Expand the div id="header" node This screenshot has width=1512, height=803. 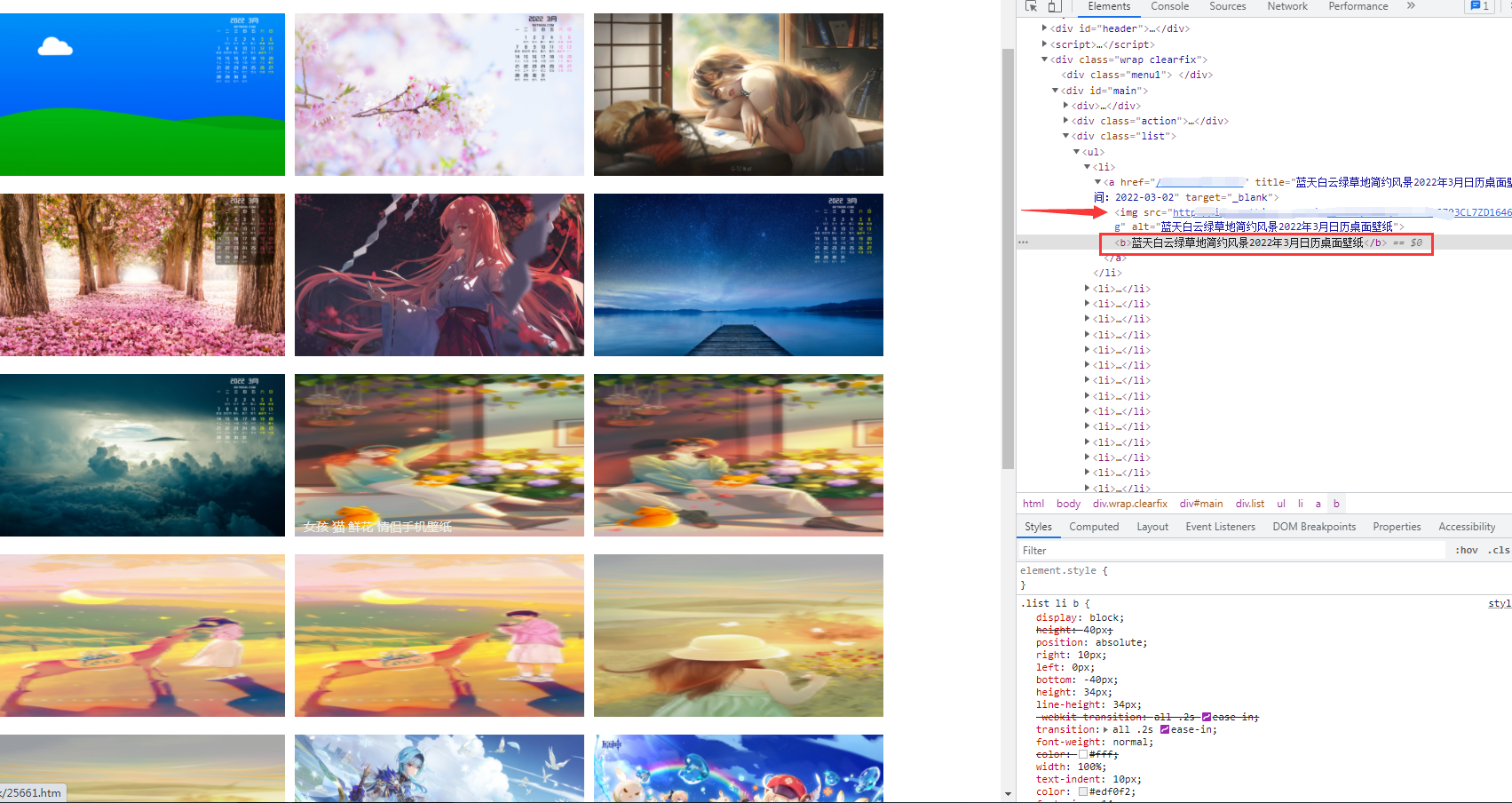tap(1044, 28)
